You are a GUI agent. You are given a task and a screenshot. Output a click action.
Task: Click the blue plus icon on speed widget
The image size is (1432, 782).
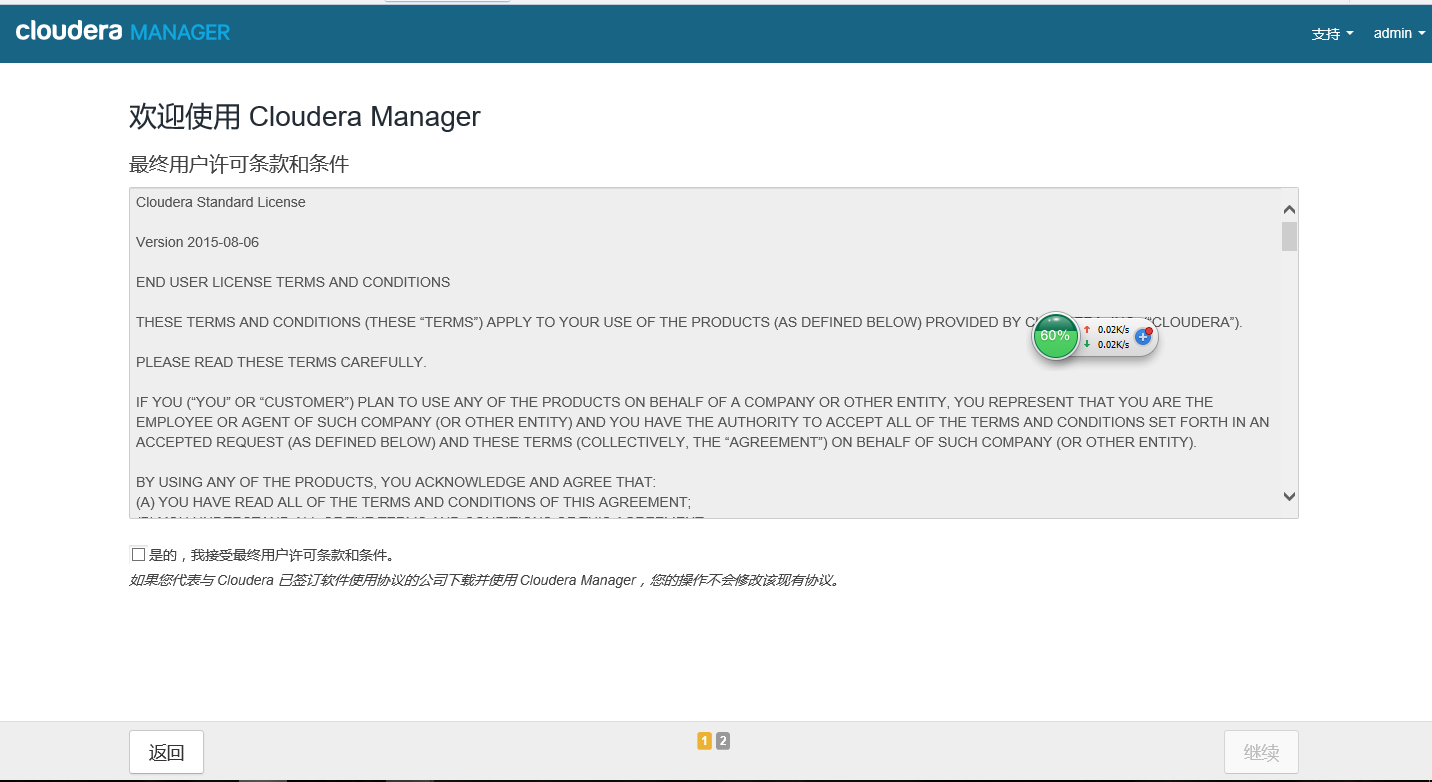coord(1143,337)
